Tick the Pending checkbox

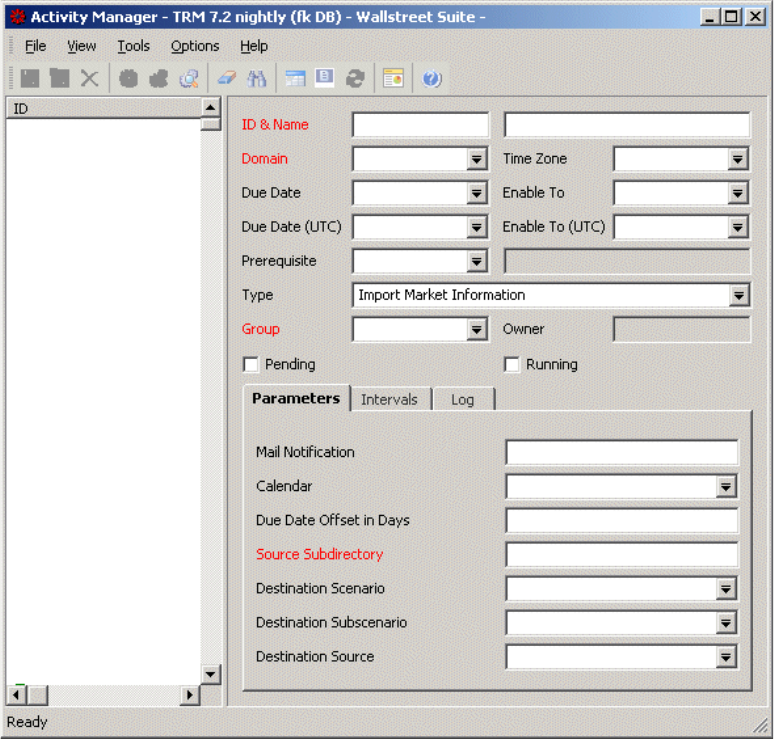point(251,365)
